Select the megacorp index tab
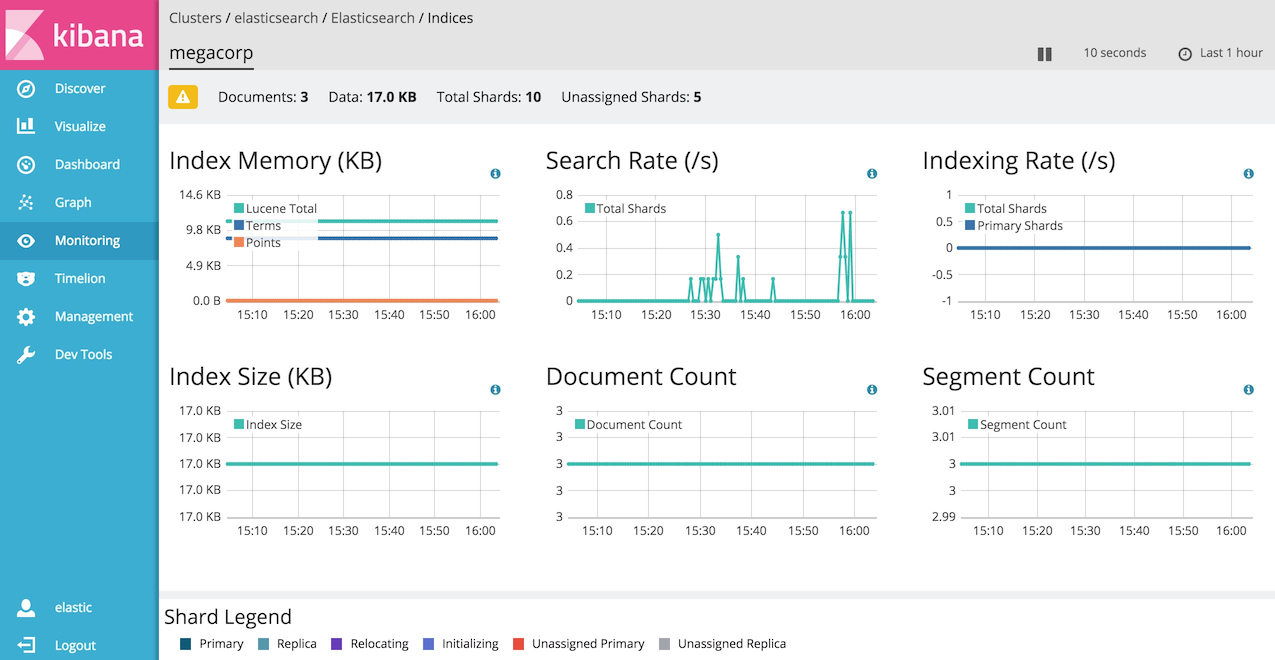The image size is (1275, 660). pos(211,53)
